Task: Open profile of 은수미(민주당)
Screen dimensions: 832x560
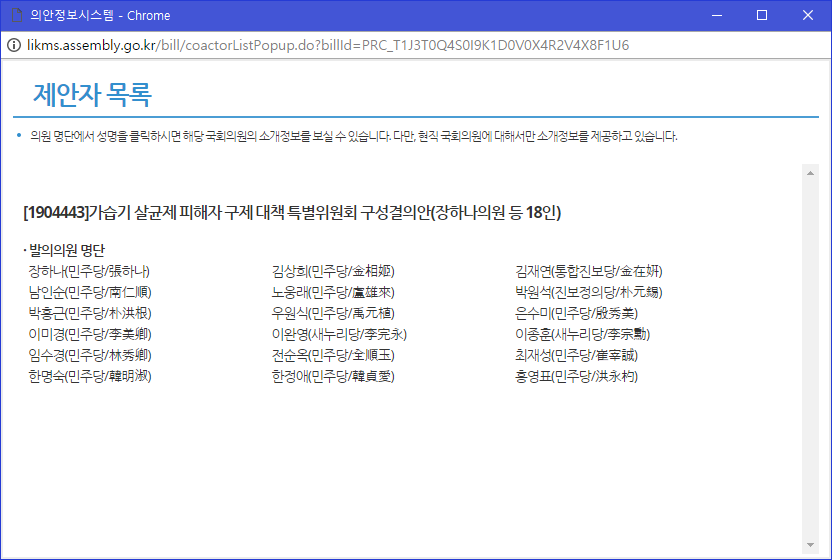Action: [x=577, y=313]
